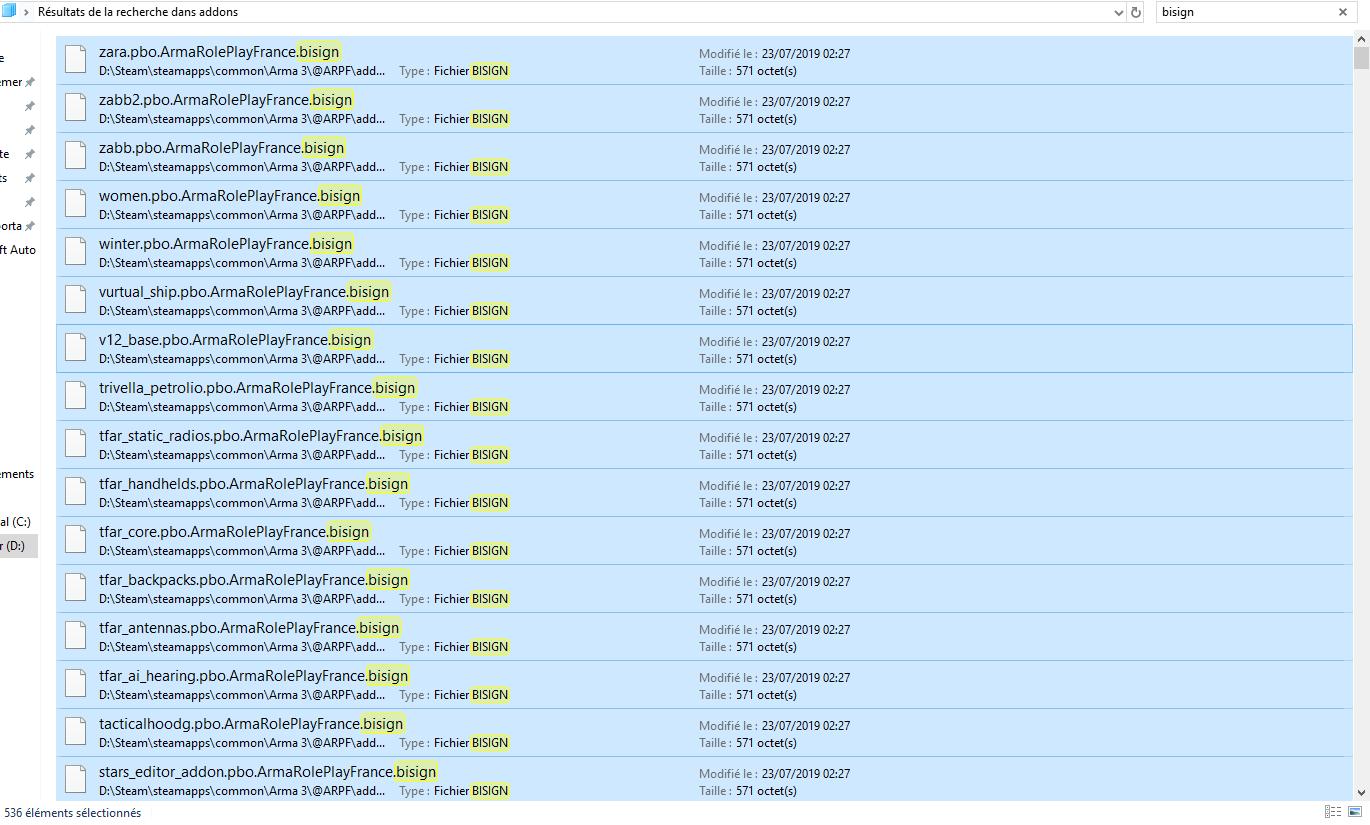Click the file icon of zabb2.pbo.ArmaRolePlayFrance.bisign

(76, 108)
